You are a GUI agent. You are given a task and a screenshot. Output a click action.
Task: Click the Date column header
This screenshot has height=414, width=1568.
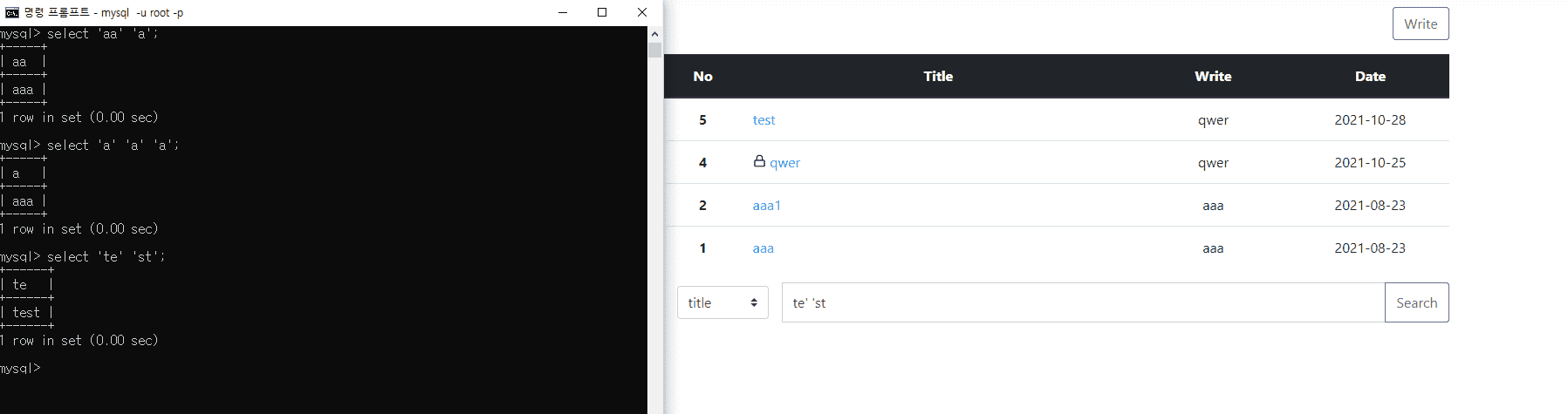[x=1370, y=77]
